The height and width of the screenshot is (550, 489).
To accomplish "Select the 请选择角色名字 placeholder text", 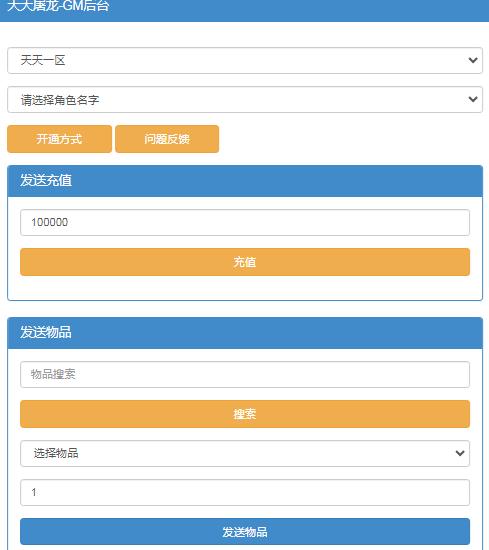I will (60, 100).
